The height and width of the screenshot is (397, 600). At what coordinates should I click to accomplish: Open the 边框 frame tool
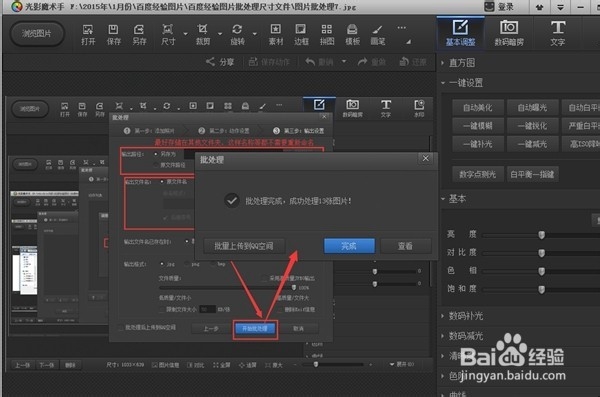[x=301, y=34]
